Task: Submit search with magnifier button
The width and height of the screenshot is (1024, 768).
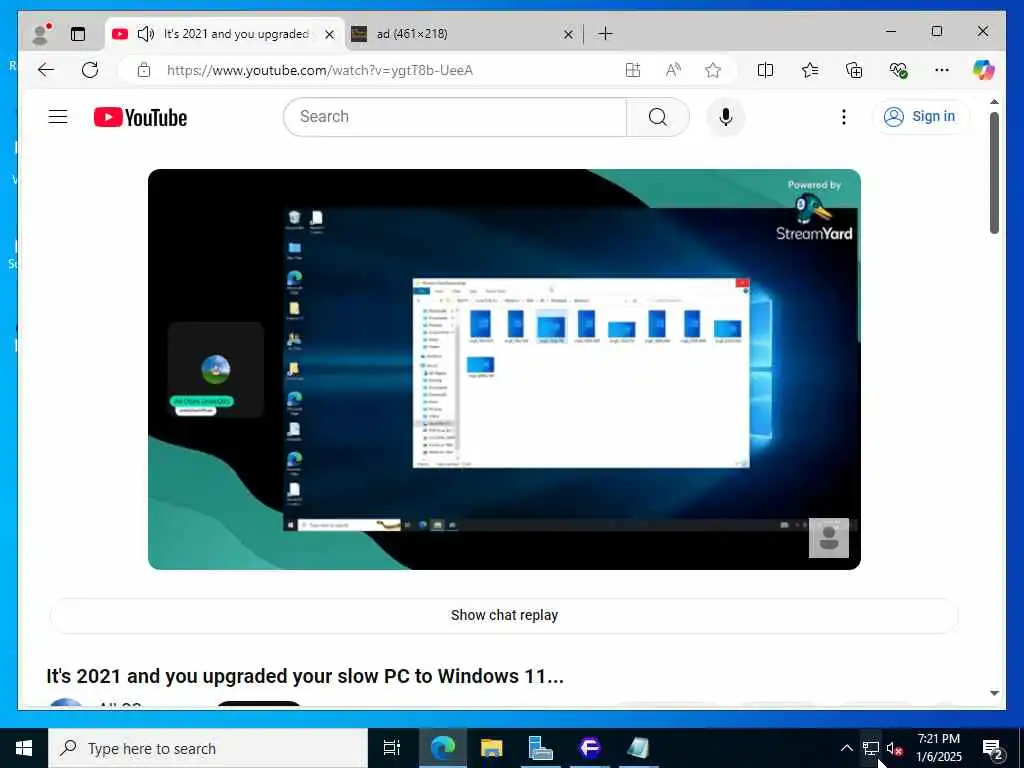Action: pyautogui.click(x=658, y=117)
